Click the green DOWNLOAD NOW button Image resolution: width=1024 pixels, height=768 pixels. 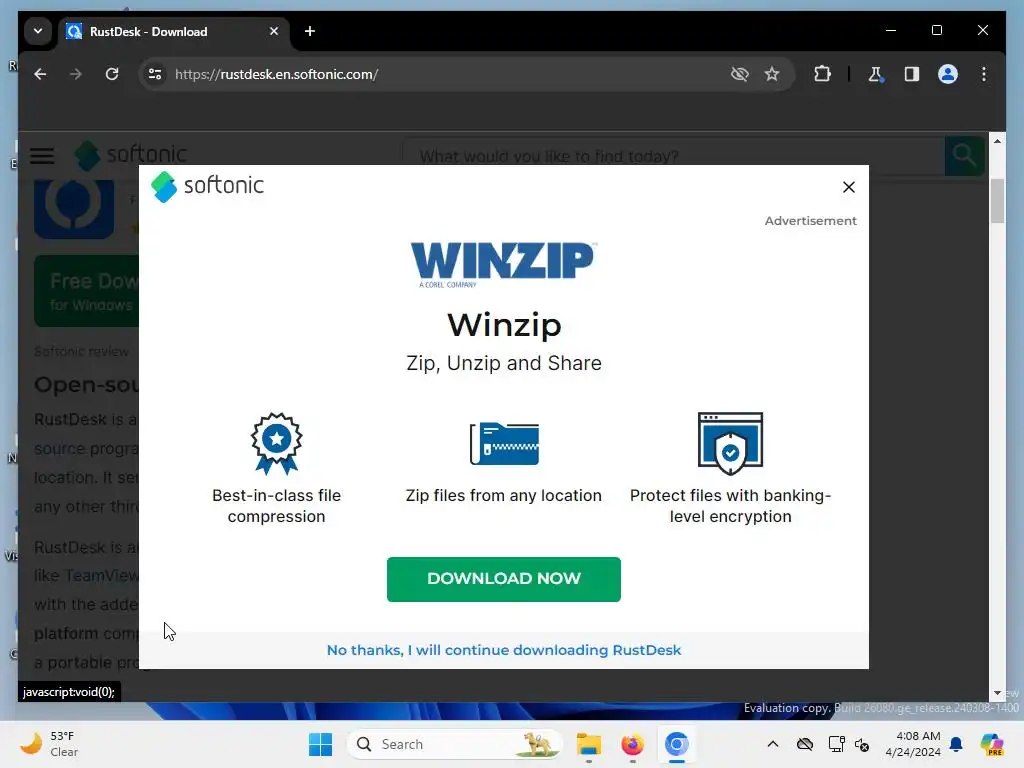click(x=504, y=579)
